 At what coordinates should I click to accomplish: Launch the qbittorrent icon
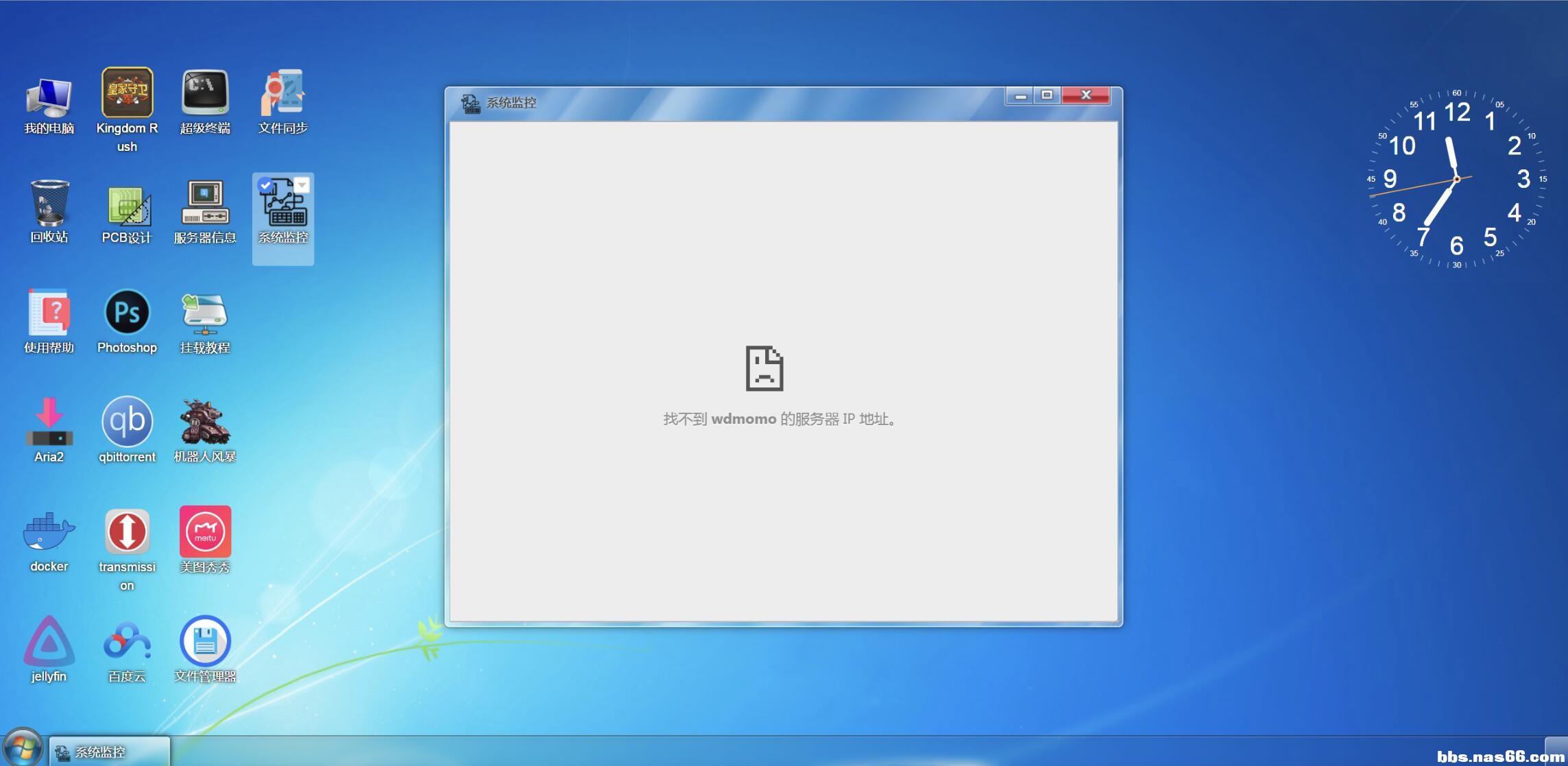127,421
